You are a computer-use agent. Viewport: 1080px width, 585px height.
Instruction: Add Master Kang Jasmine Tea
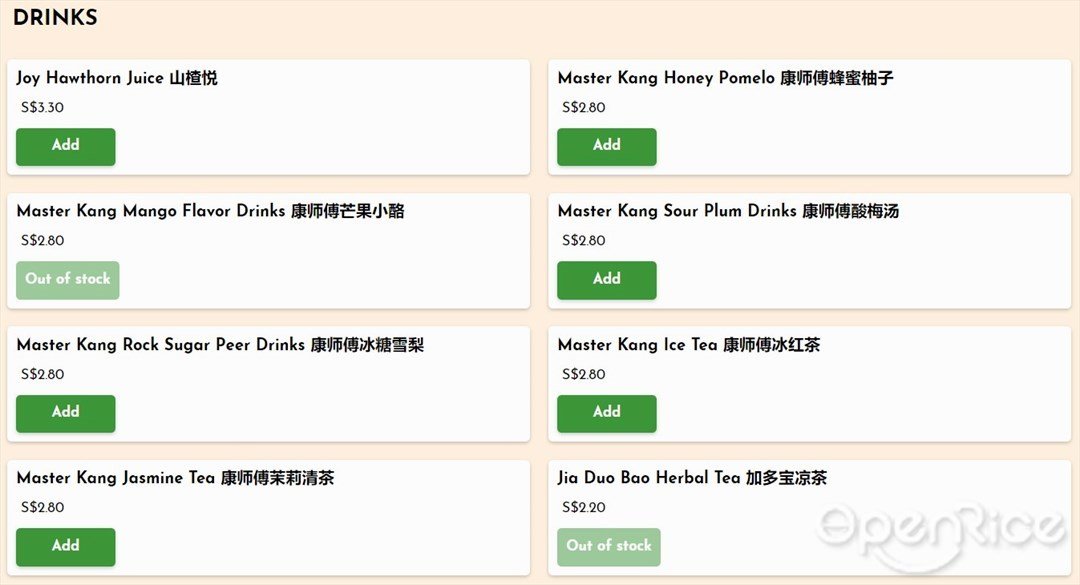(x=65, y=546)
